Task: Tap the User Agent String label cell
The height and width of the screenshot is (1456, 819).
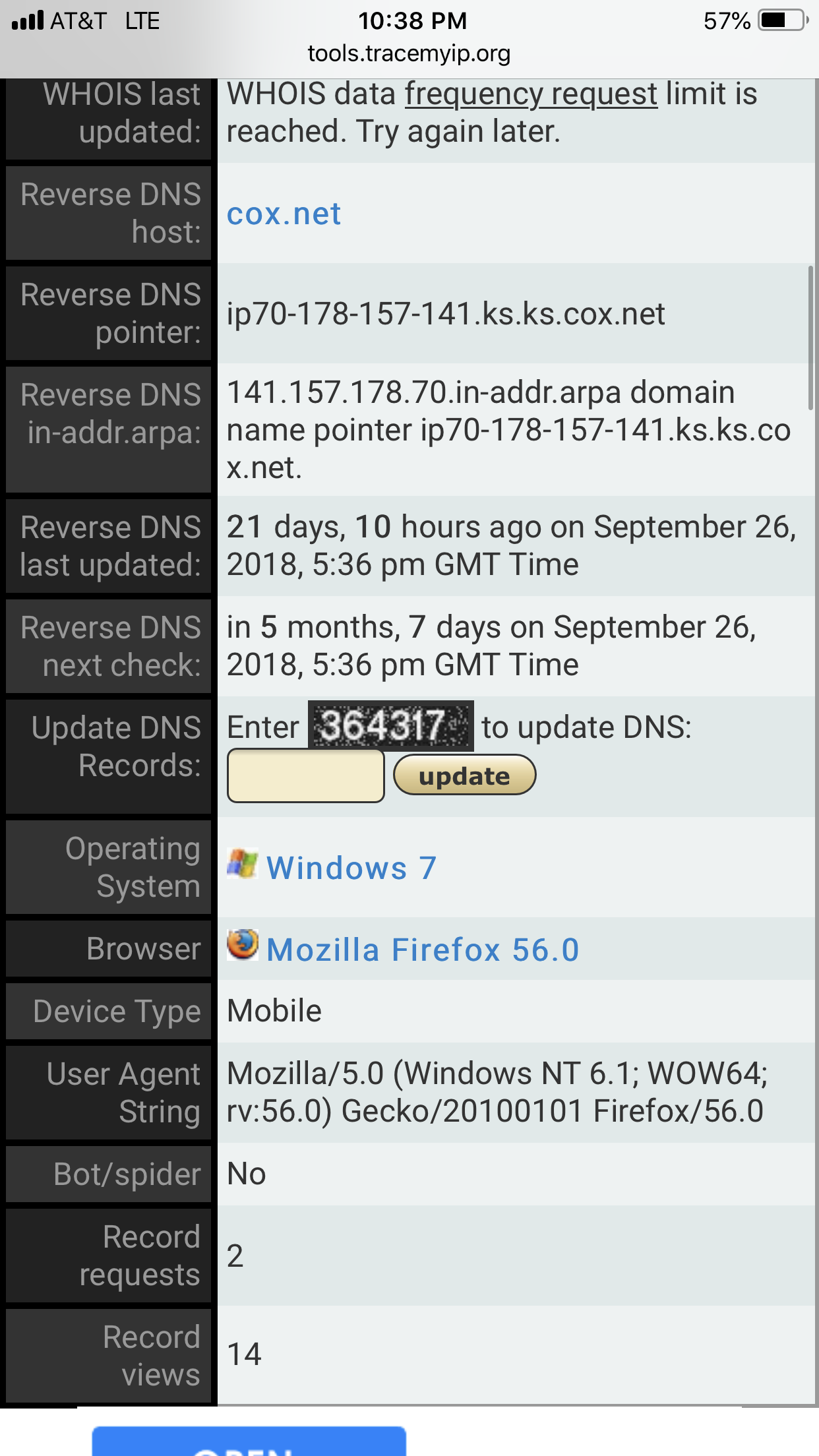Action: (108, 1093)
